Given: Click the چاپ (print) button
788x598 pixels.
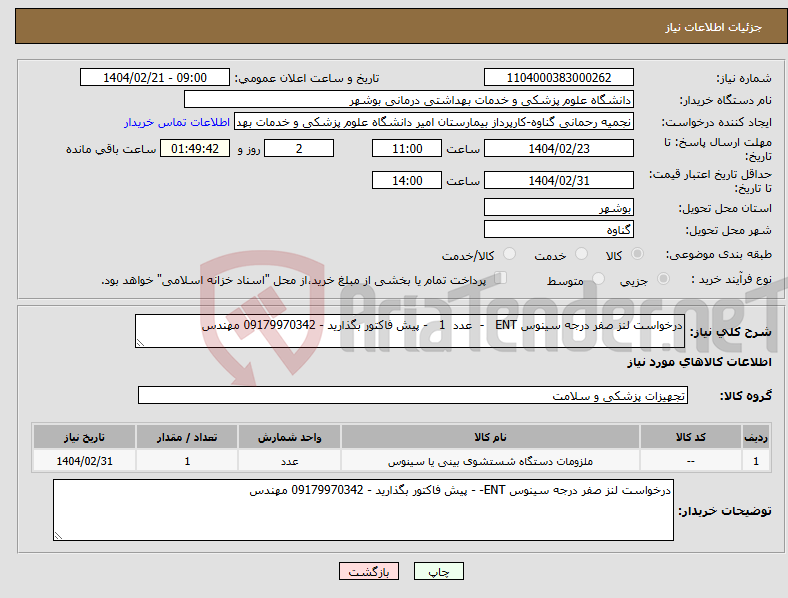Looking at the screenshot, I should tap(438, 571).
